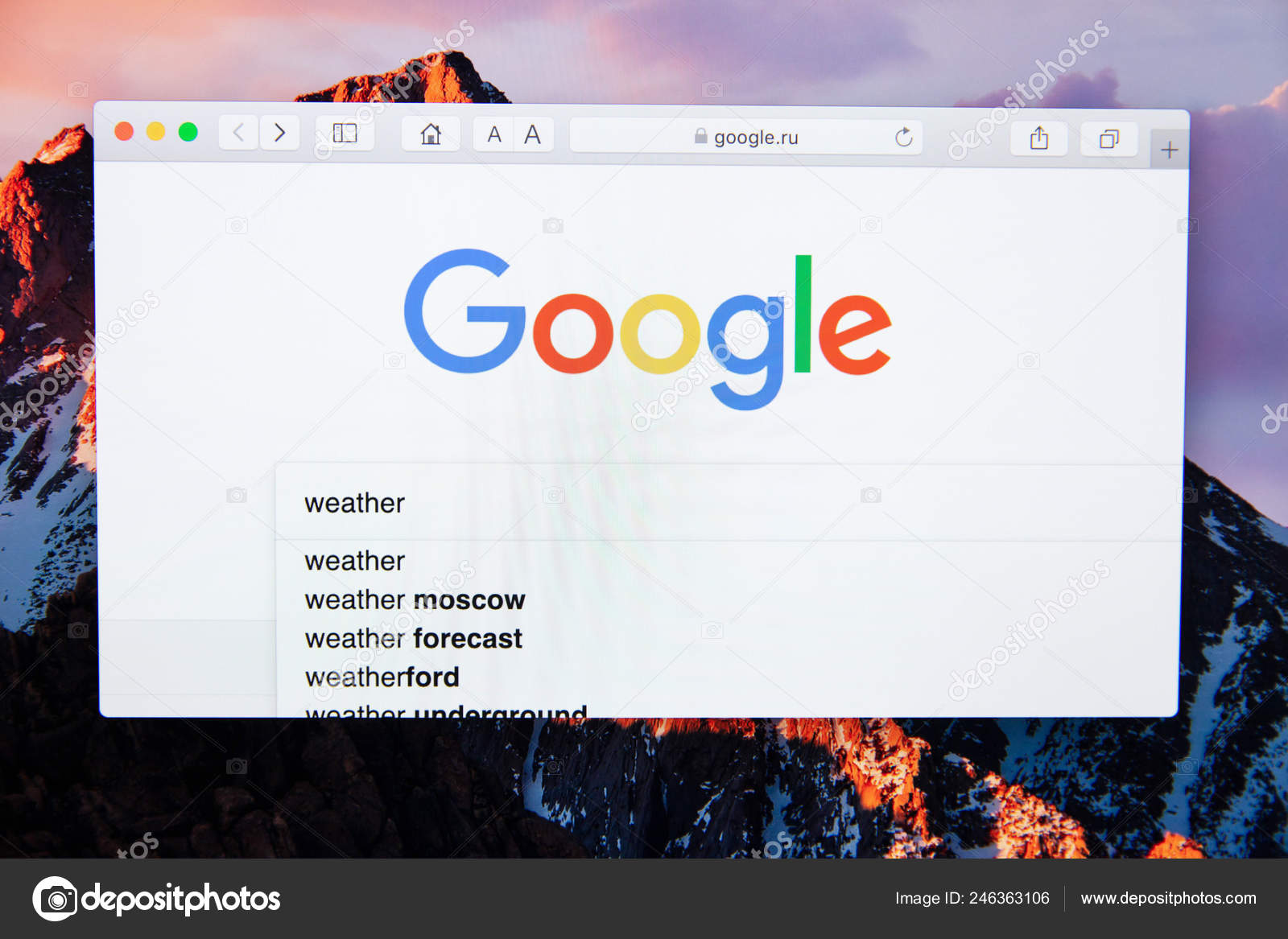Screen dimensions: 1288x939
Task: Choose 'weather underground' suggestion
Action: pyautogui.click(x=445, y=710)
